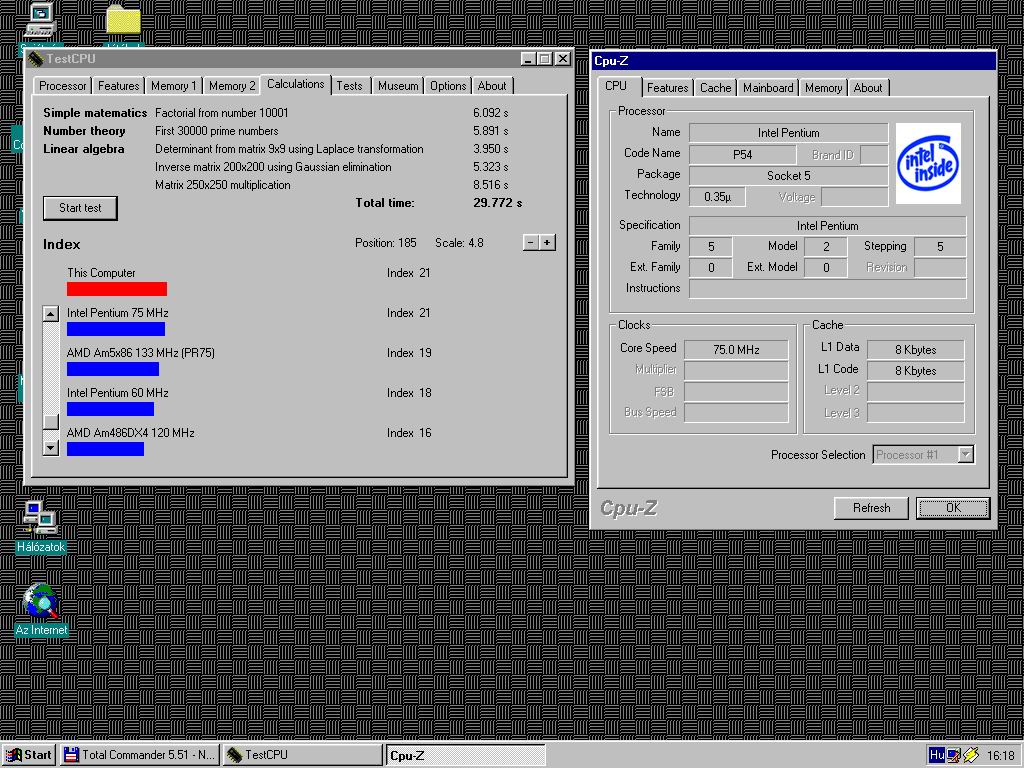Open the Start menu
Image resolution: width=1024 pixels, height=768 pixels.
click(x=29, y=755)
